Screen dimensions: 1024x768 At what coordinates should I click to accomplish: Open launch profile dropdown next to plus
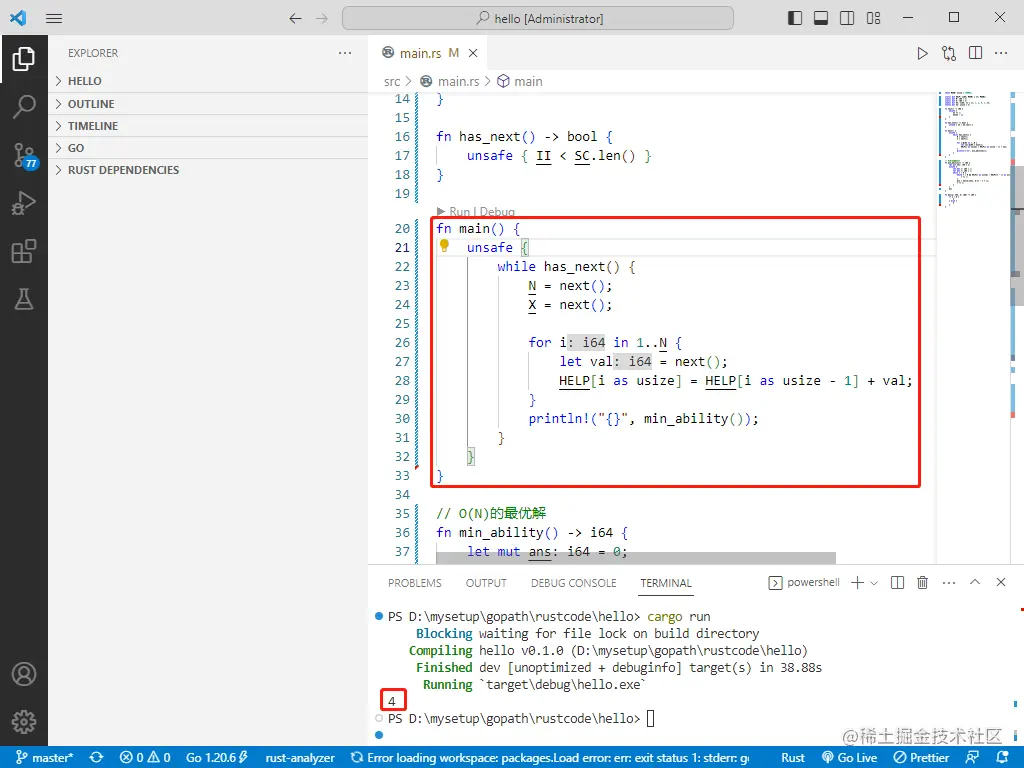[x=874, y=583]
